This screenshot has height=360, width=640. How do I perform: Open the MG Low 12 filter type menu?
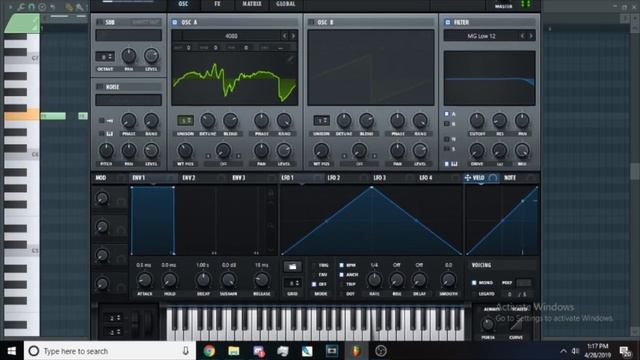click(x=481, y=36)
